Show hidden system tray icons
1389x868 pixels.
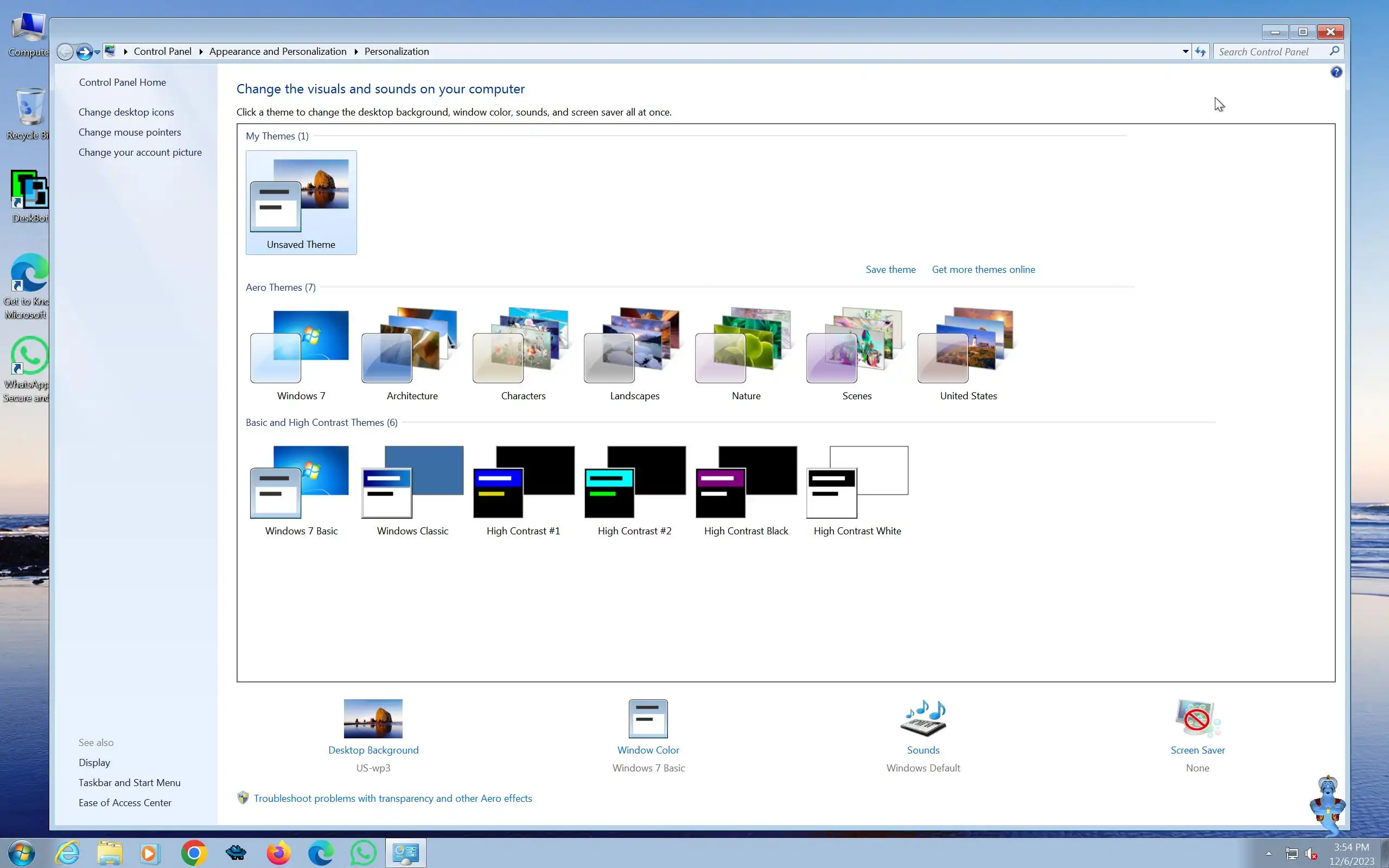(x=1269, y=854)
